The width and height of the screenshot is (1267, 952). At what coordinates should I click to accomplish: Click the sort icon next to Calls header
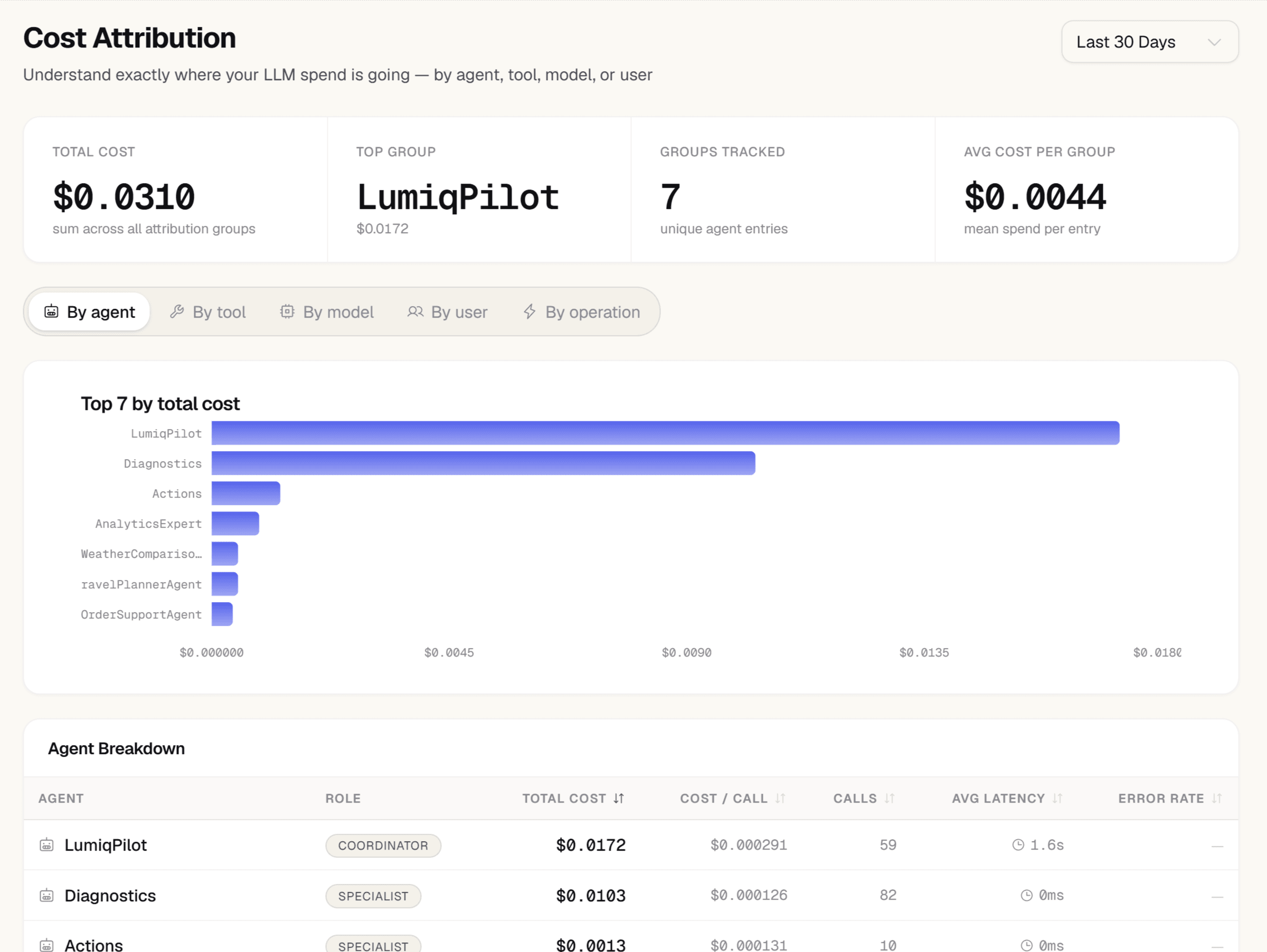pos(889,798)
